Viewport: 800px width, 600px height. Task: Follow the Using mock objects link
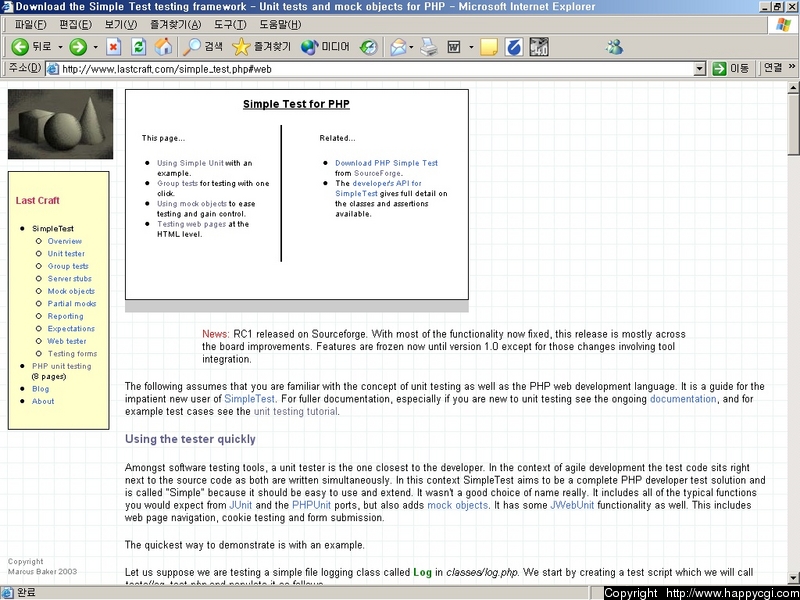click(192, 204)
